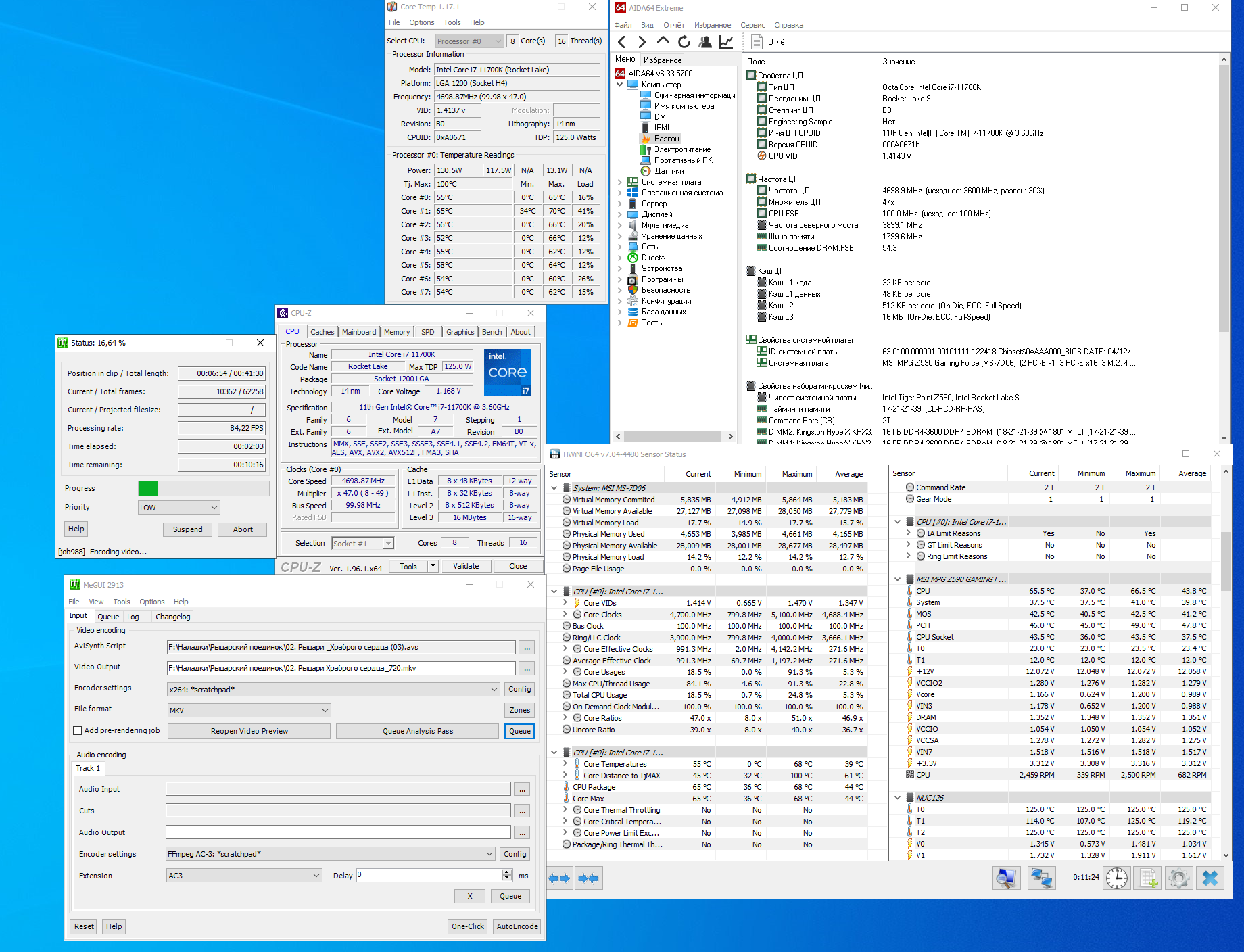Click the audio Delay input field

pyautogui.click(x=429, y=875)
